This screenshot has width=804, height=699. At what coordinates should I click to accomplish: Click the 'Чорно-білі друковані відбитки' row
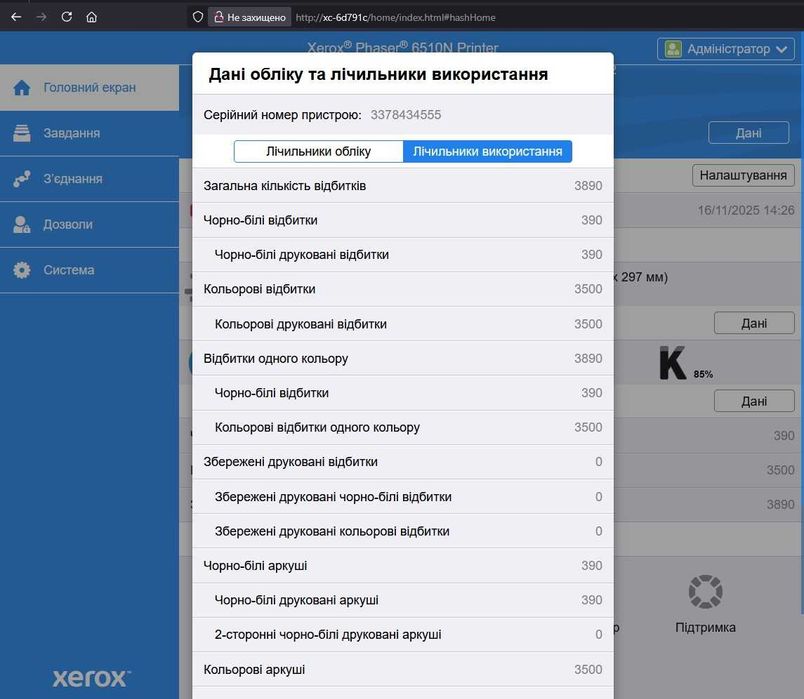pos(403,255)
